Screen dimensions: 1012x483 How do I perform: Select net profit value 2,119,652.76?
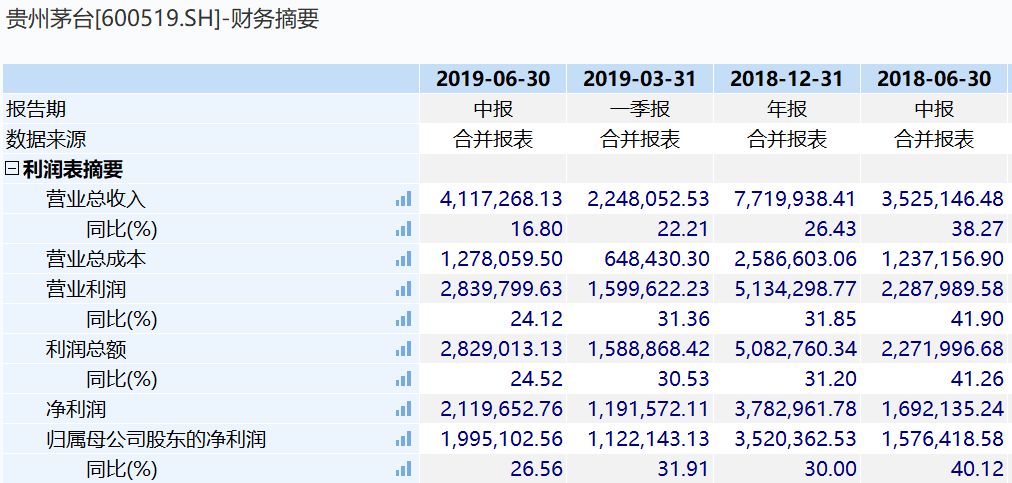501,409
